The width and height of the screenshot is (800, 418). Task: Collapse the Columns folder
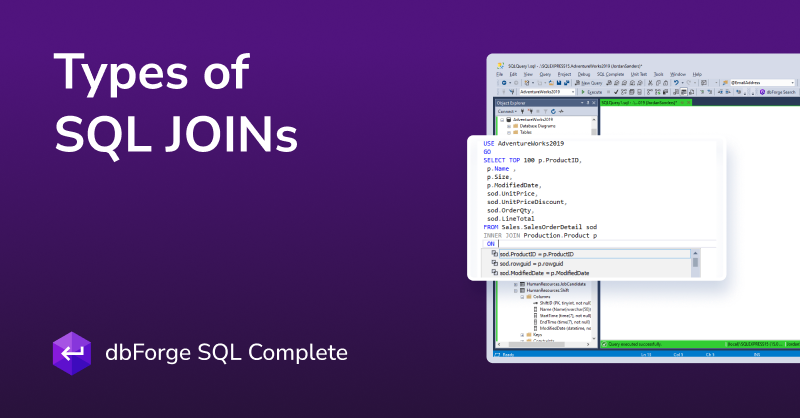[522, 297]
